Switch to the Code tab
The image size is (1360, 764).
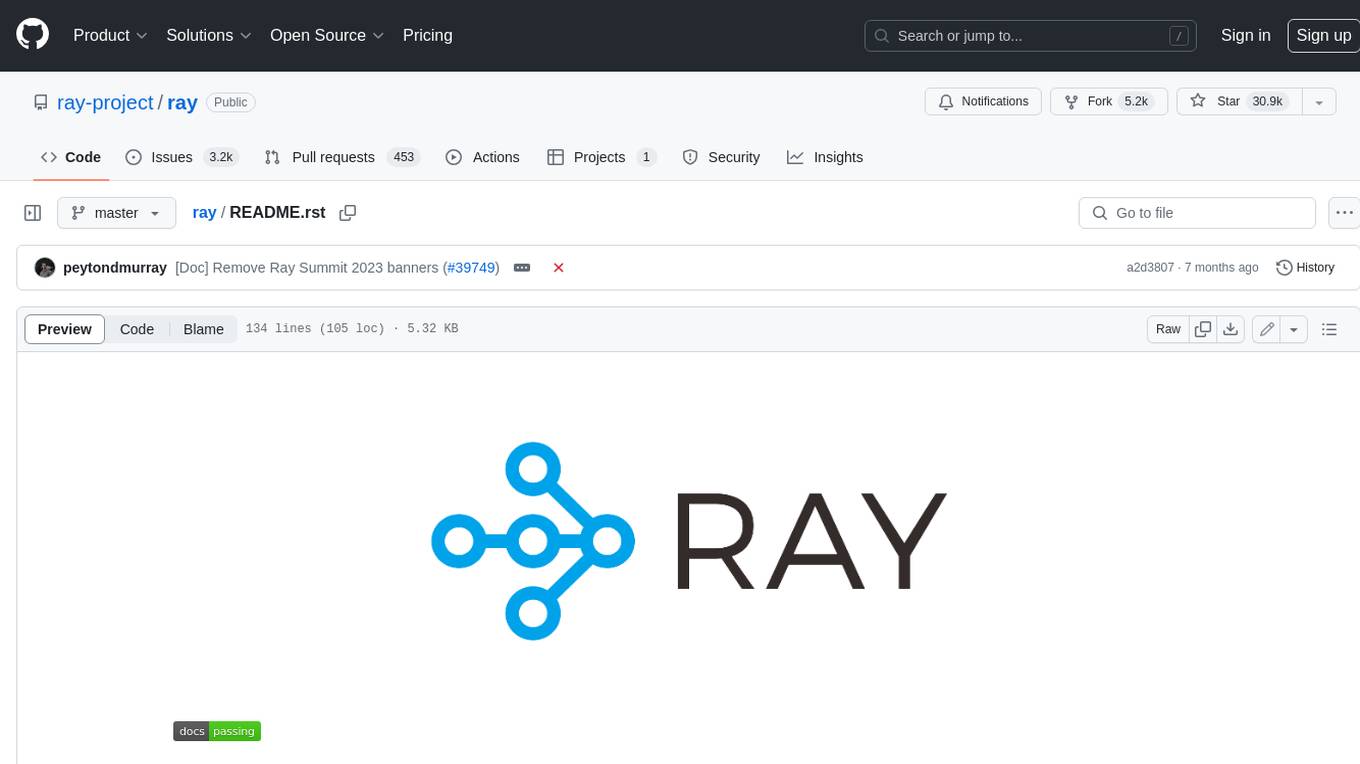click(71, 157)
